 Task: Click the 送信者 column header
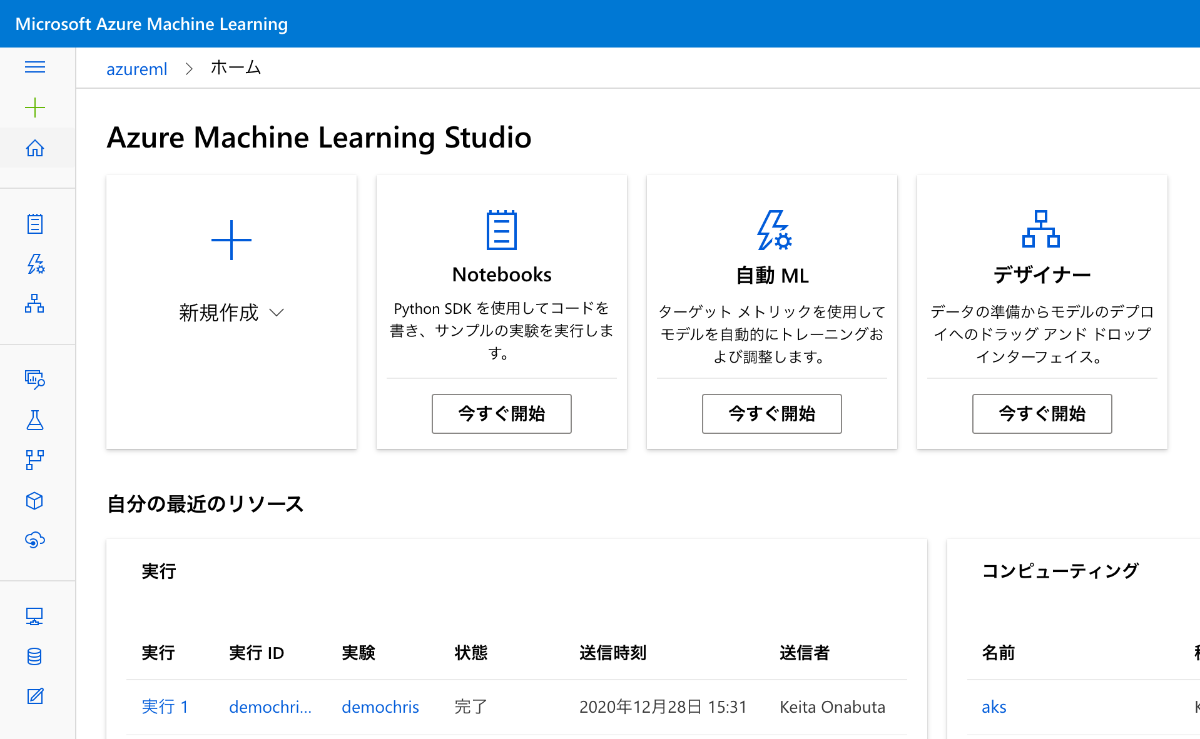tap(805, 653)
